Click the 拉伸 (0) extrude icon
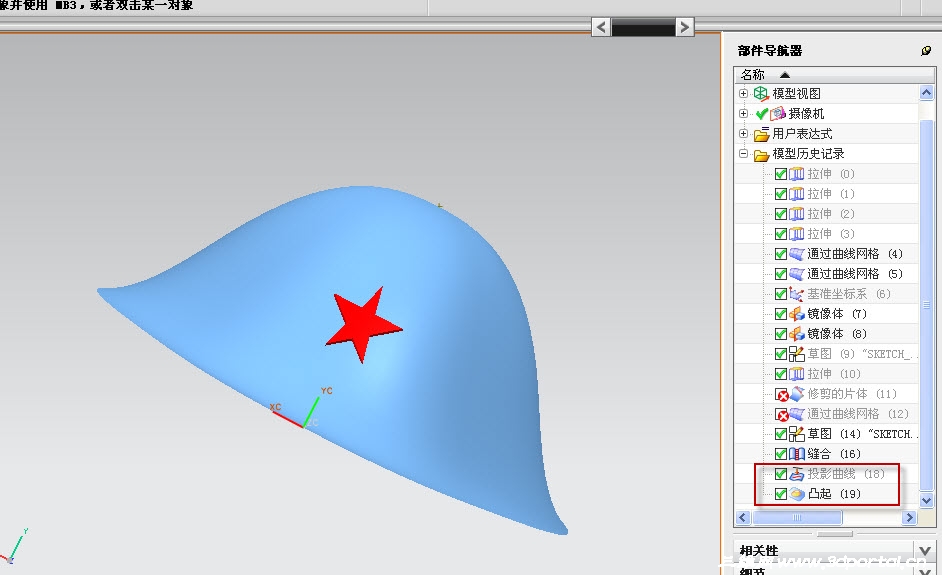 click(x=797, y=174)
